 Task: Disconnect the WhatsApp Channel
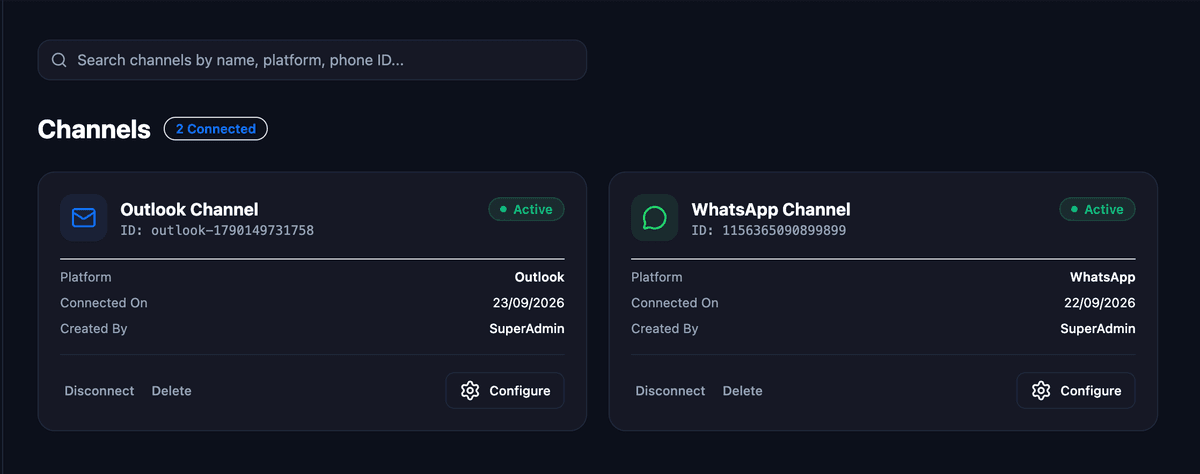(670, 391)
